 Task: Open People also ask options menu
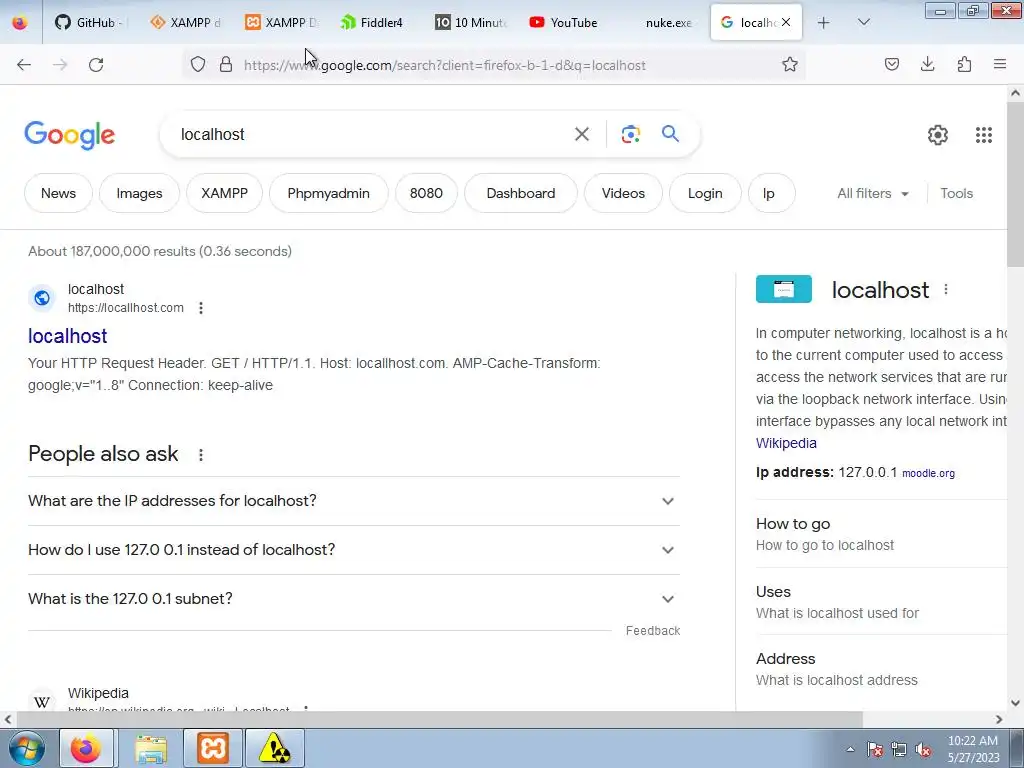(201, 455)
